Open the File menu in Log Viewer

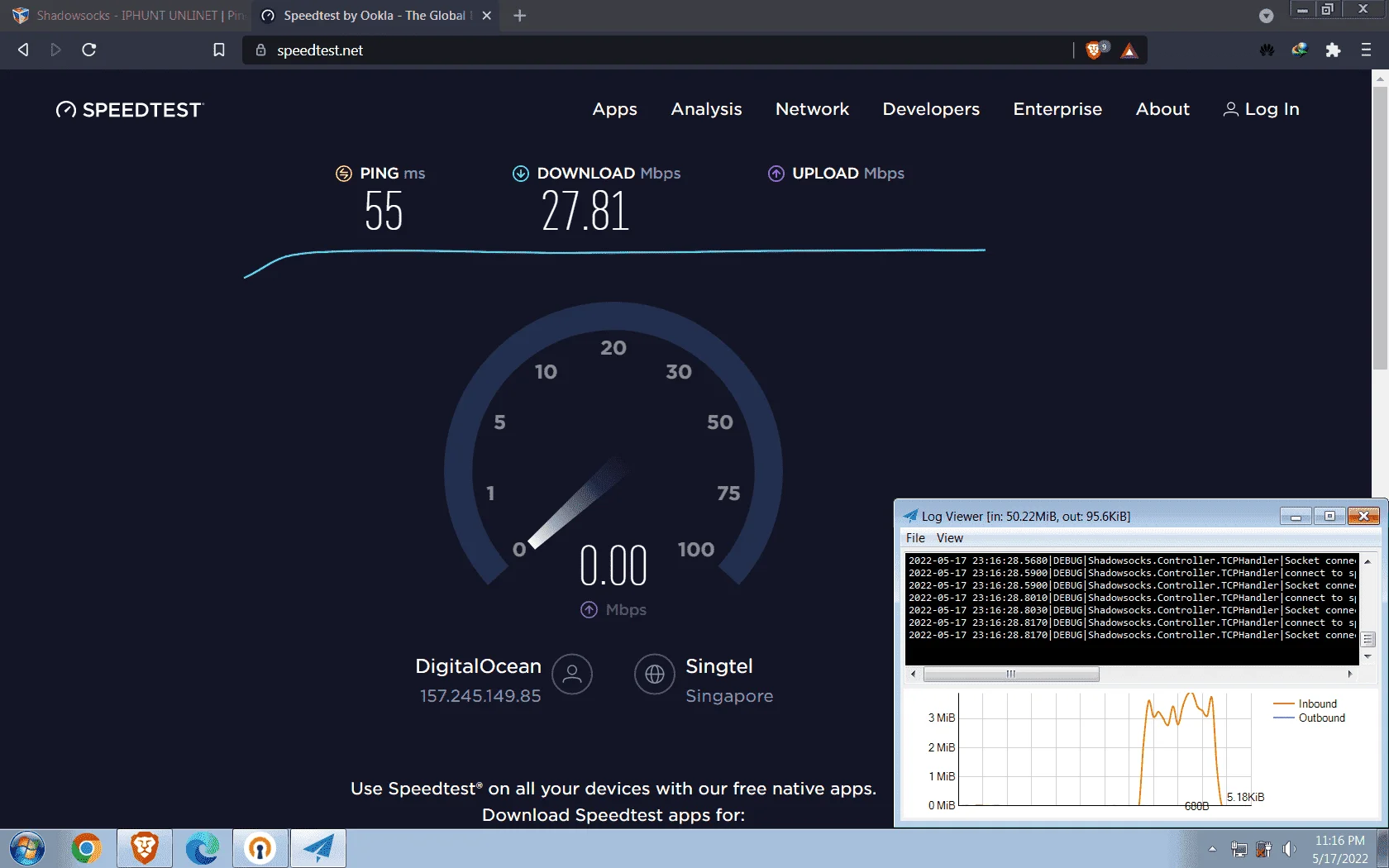click(x=915, y=538)
